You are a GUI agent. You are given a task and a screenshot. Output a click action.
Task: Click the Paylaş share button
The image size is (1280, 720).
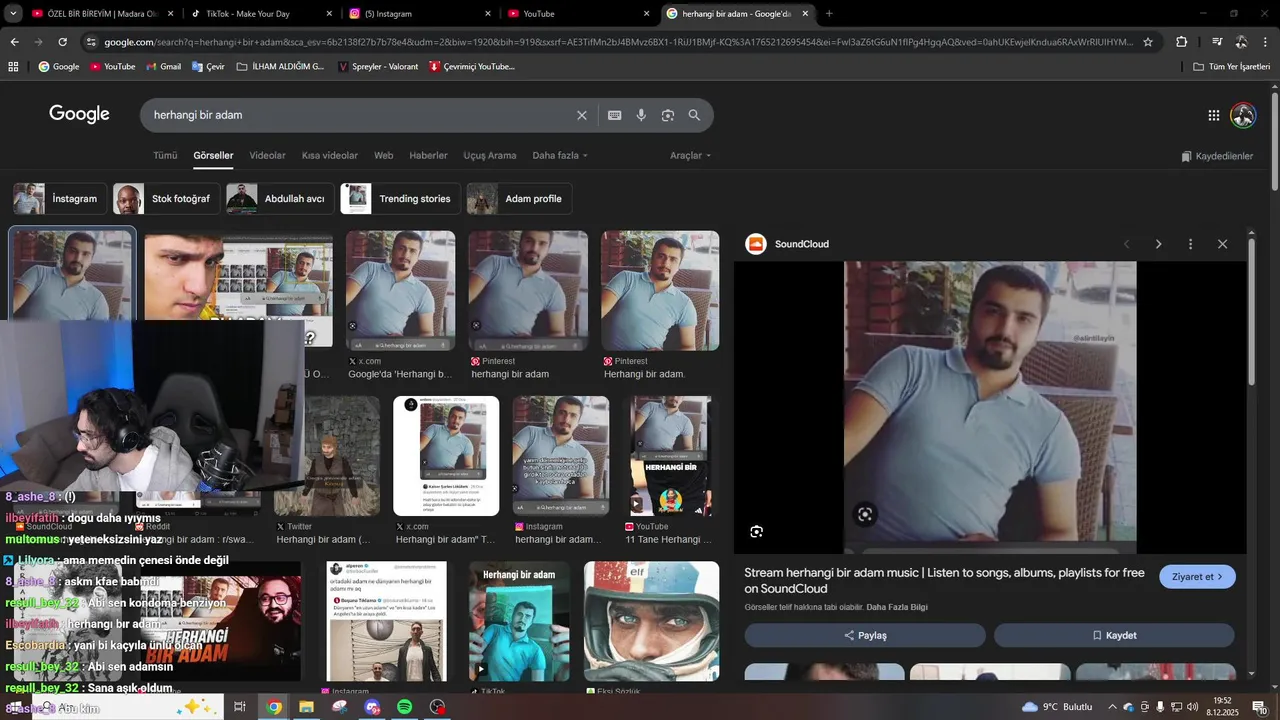pyautogui.click(x=865, y=635)
